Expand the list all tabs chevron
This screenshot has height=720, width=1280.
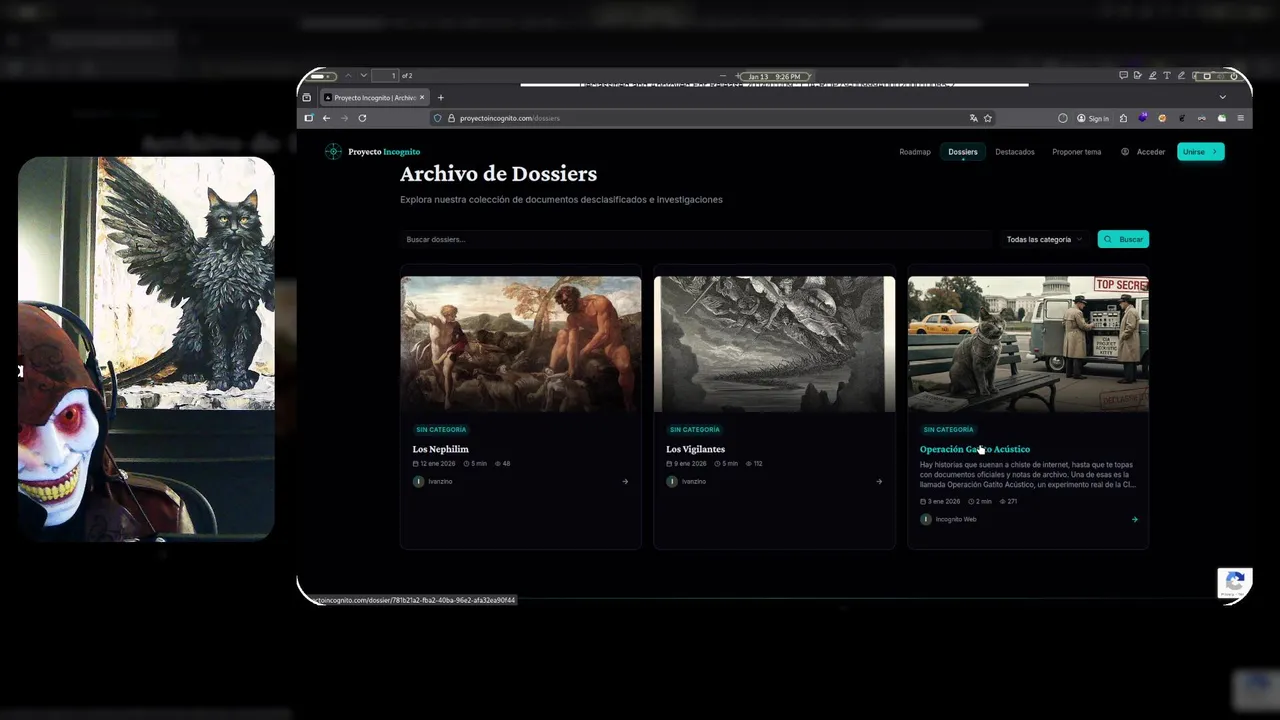pos(1222,97)
